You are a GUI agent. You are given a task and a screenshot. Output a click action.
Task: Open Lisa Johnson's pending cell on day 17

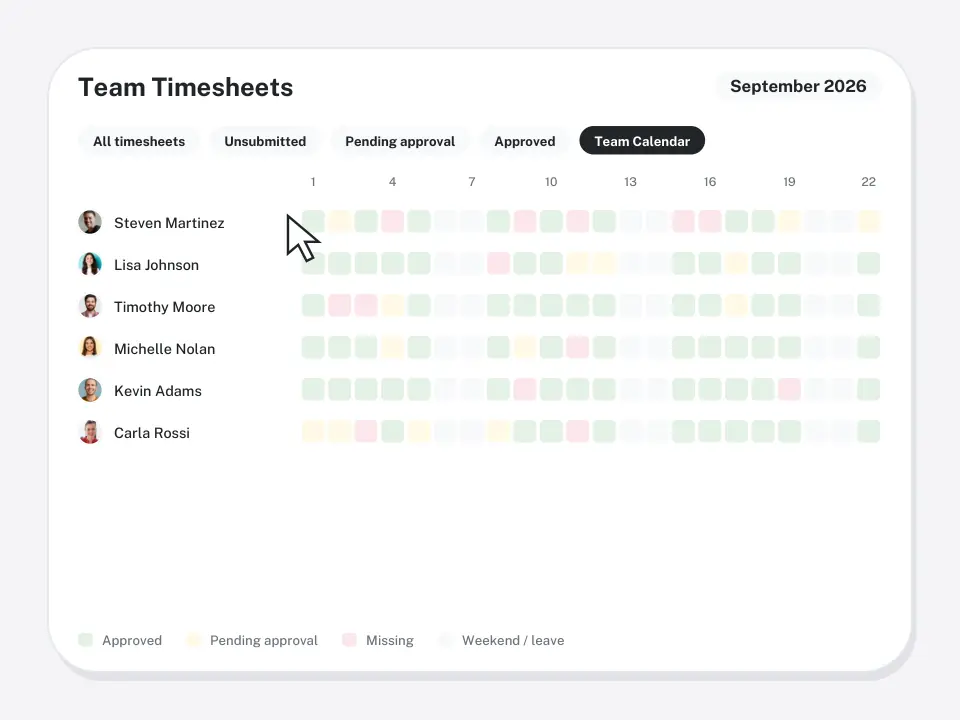tap(736, 263)
